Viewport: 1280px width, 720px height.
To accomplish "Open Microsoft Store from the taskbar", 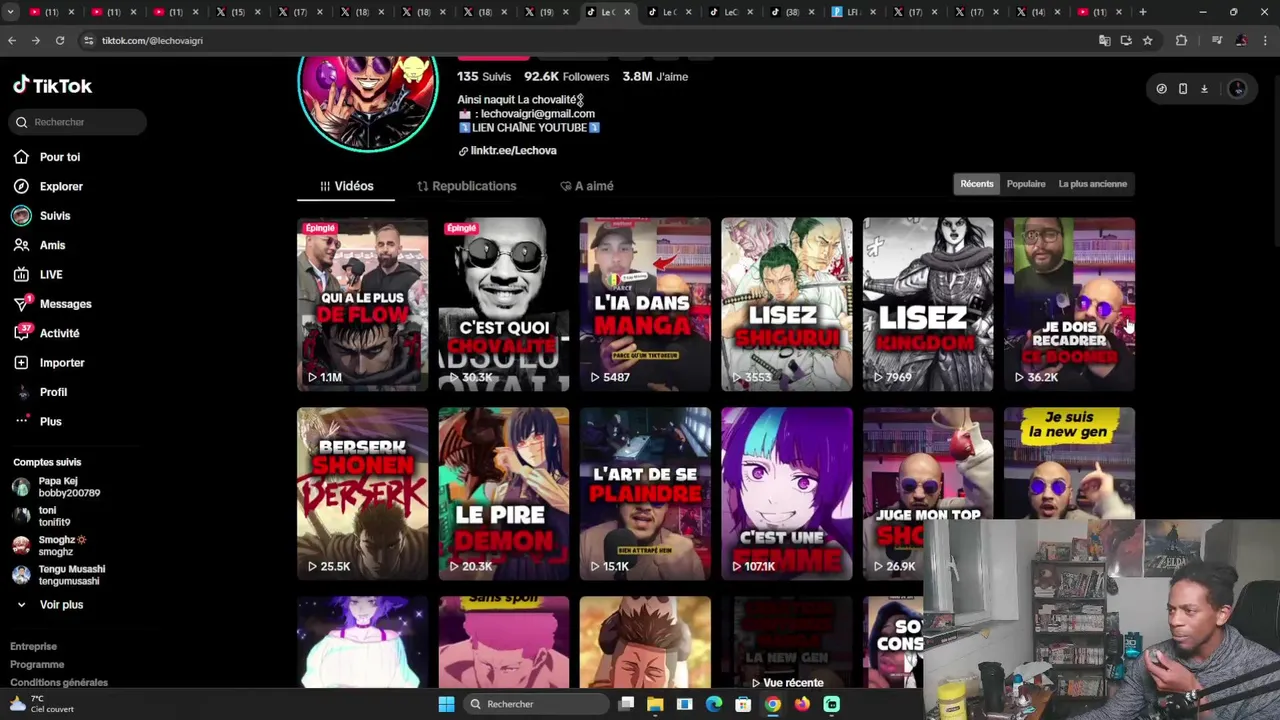I will click(x=743, y=704).
